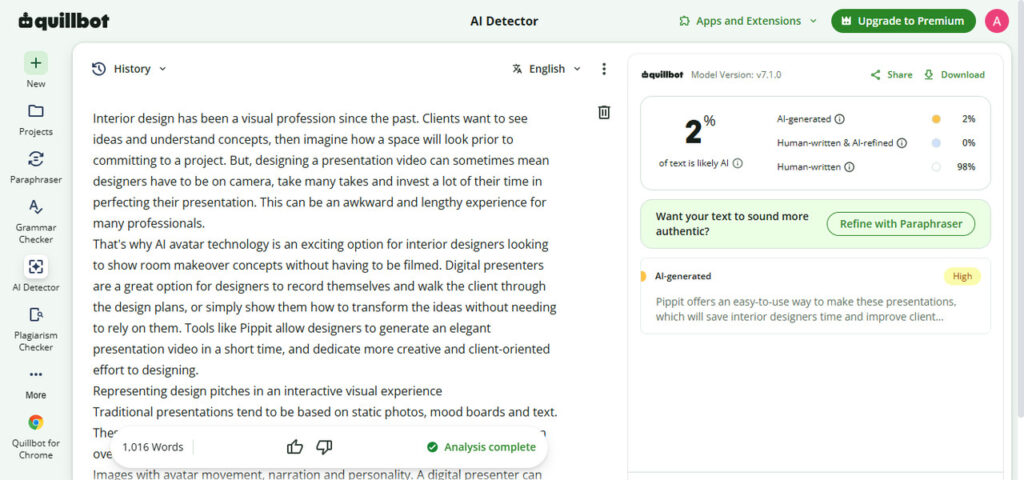Screen dimensions: 1024x480
Task: Open the Paraphraser tool
Action: pos(36,167)
